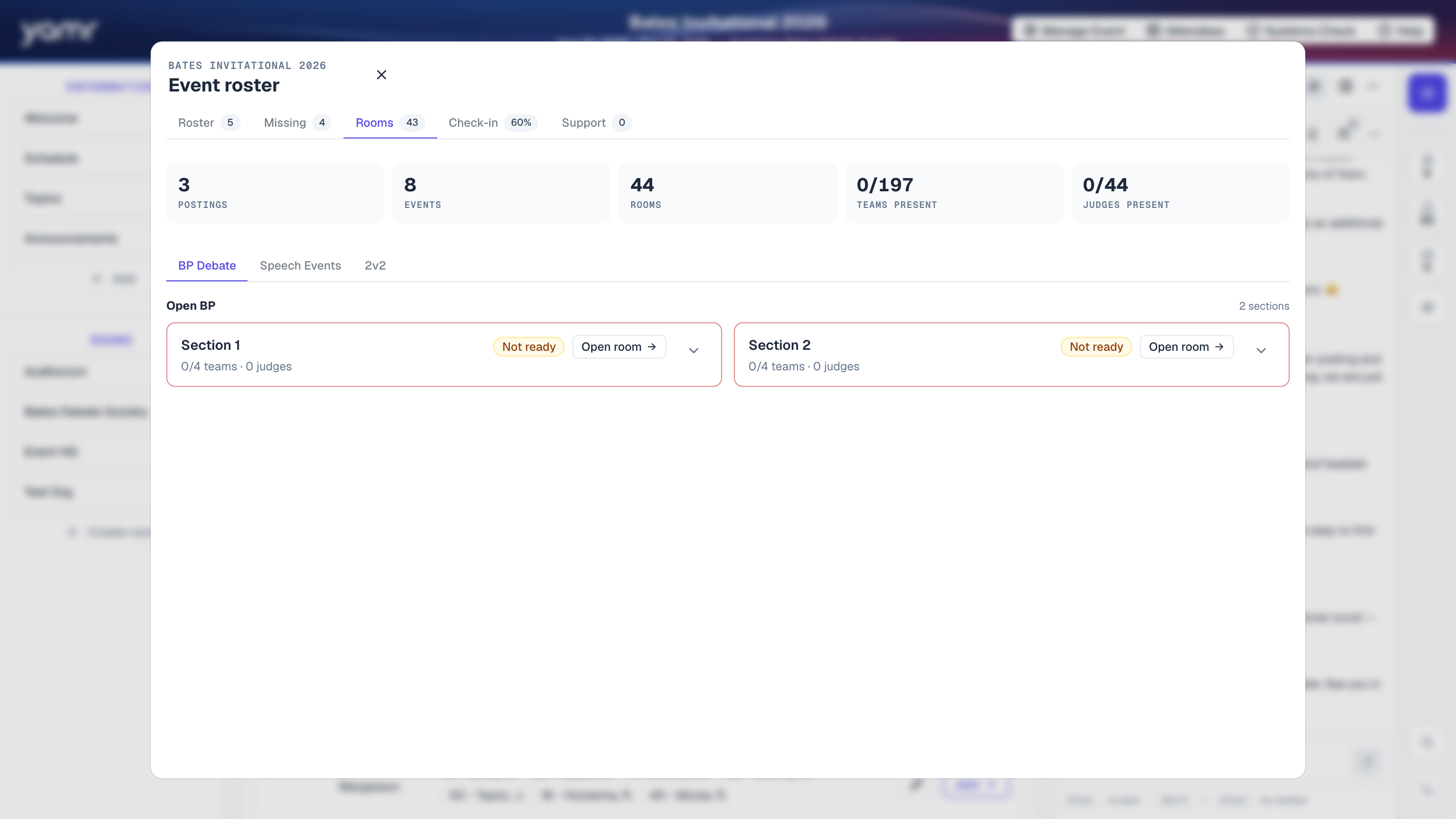Open the Check-in tab
Image resolution: width=1456 pixels, height=819 pixels.
493,123
